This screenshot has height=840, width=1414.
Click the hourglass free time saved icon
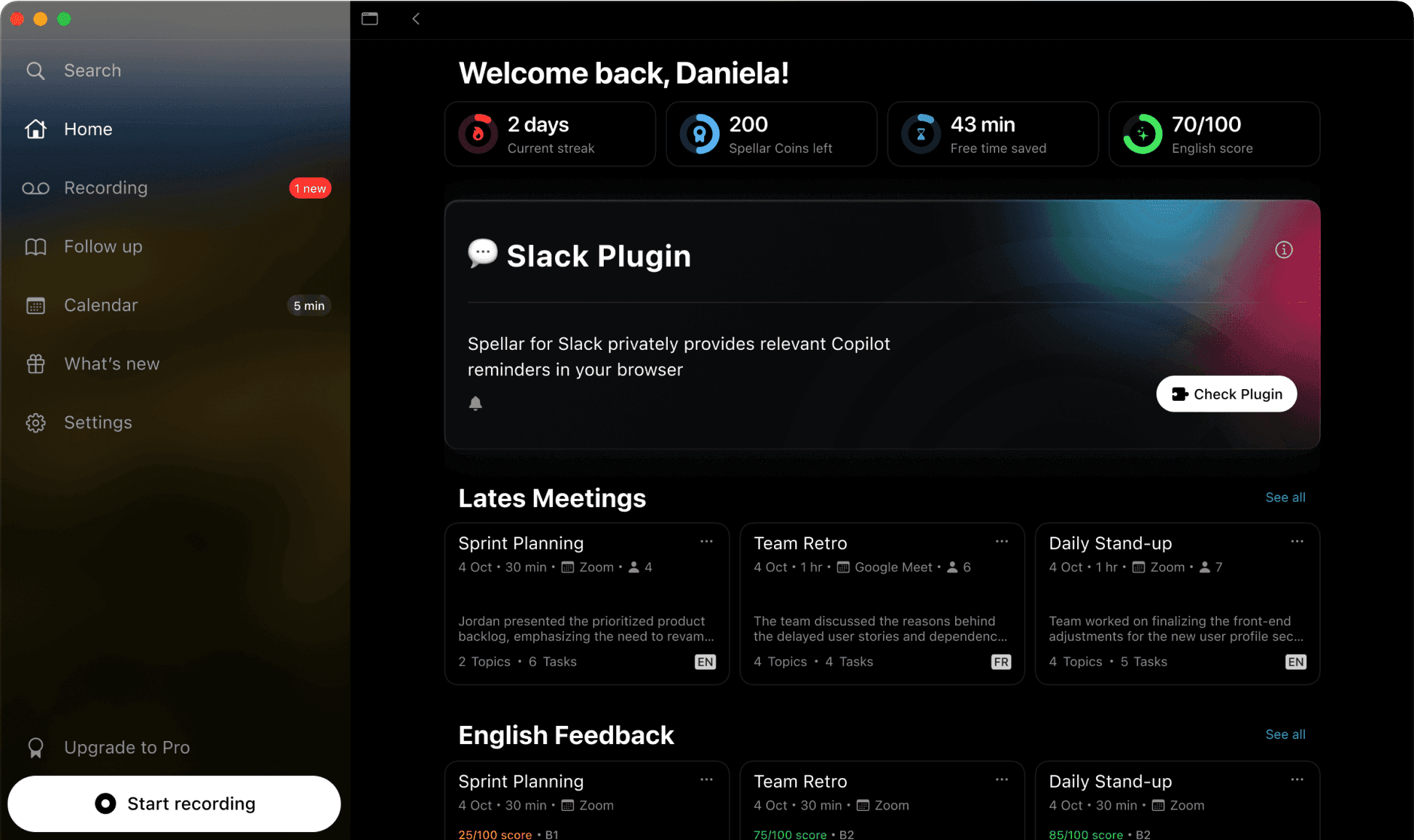click(921, 134)
